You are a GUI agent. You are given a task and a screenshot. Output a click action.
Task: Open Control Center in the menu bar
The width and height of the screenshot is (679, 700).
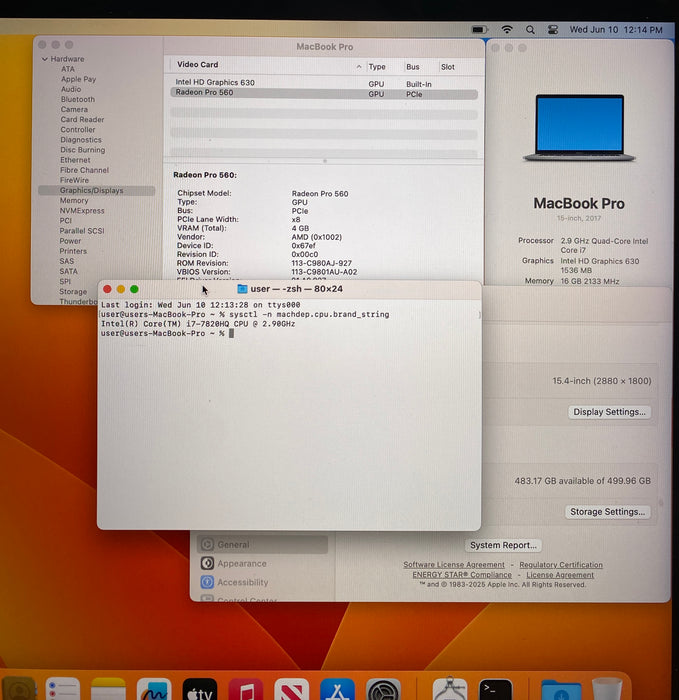(553, 30)
